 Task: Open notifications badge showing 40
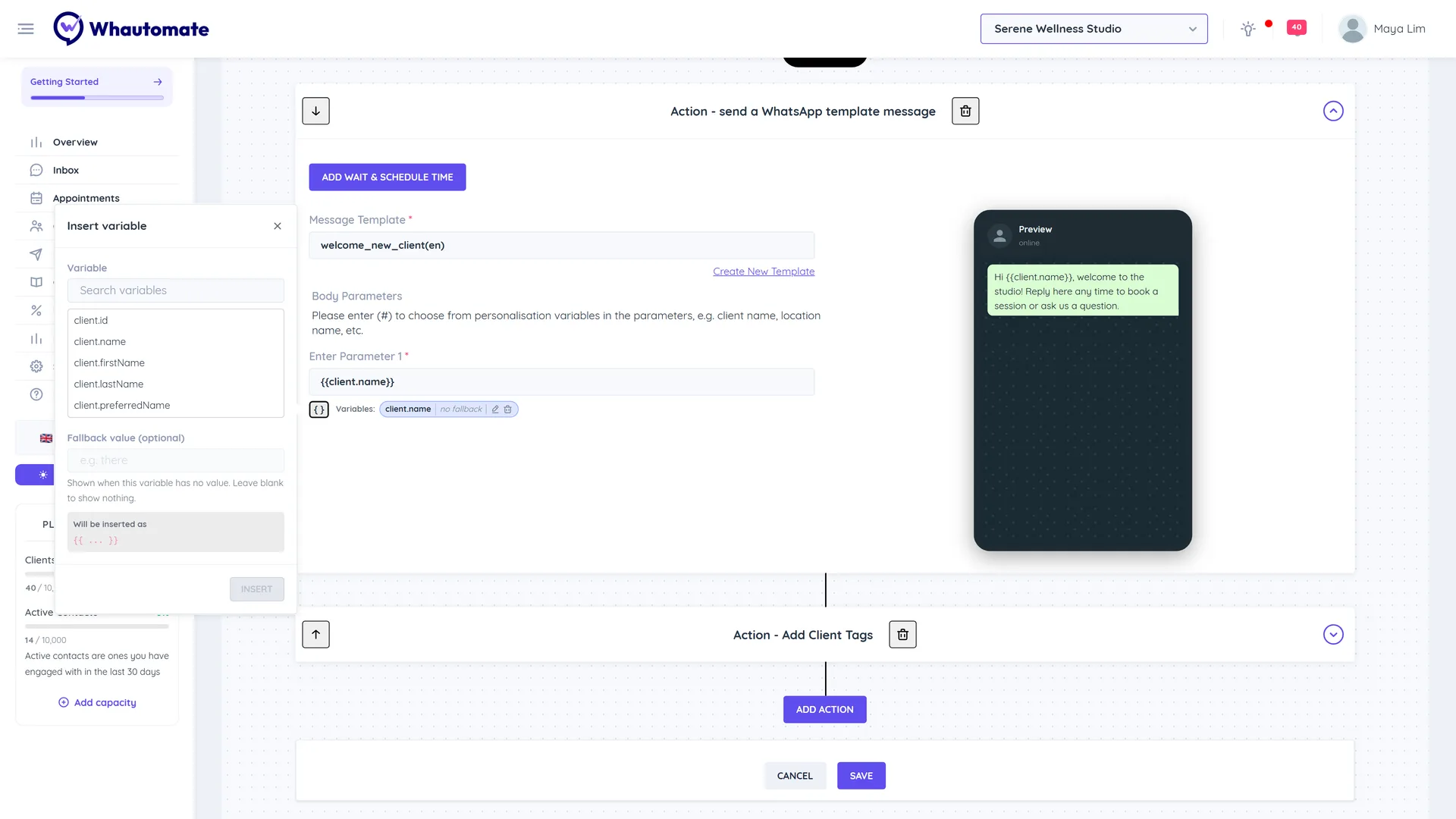coord(1297,28)
